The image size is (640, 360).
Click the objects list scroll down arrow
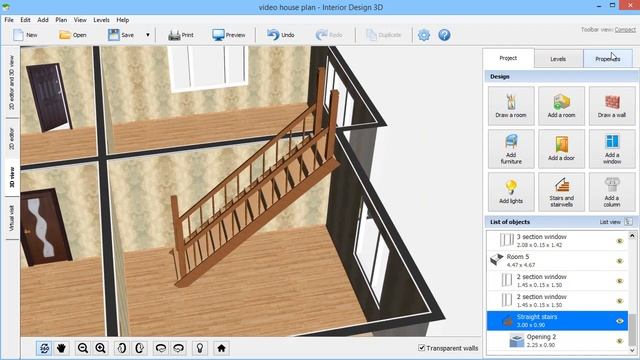[x=632, y=350]
